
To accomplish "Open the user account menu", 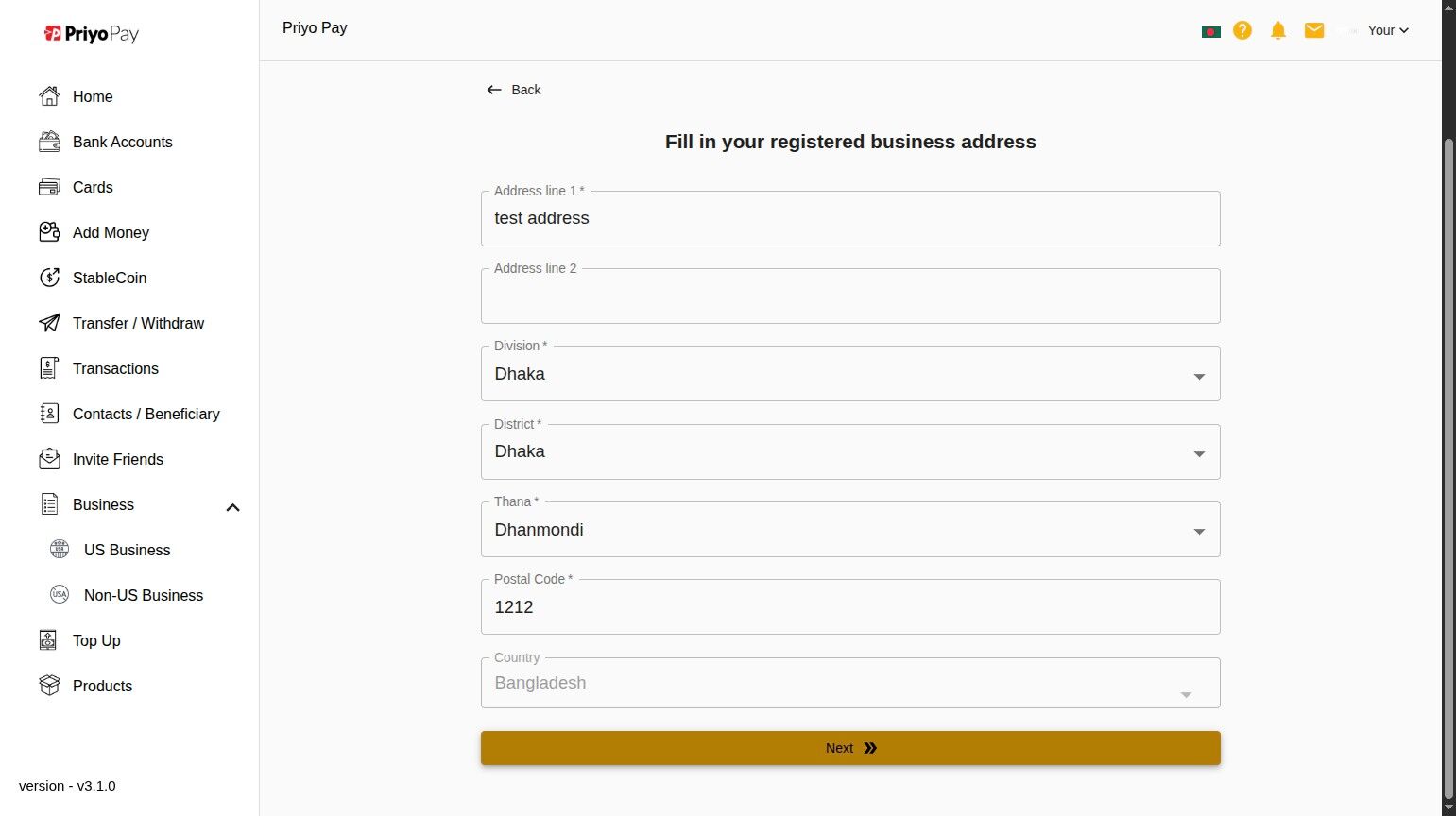I will click(1387, 30).
